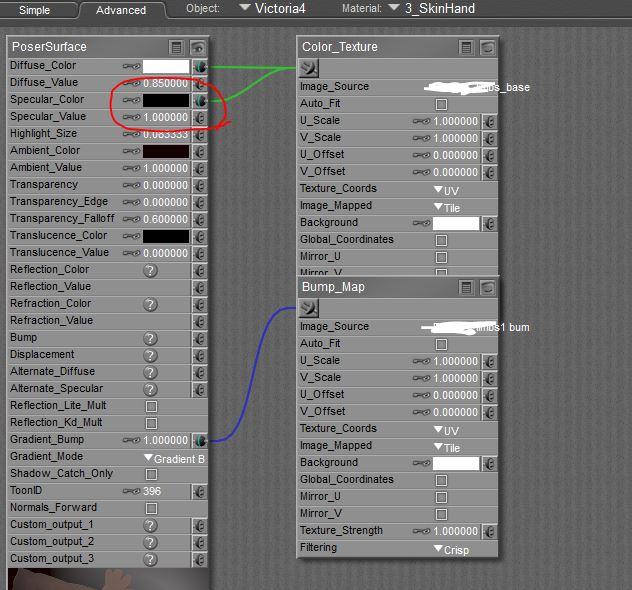This screenshot has height=590, width=632.
Task: Toggle Color_Texture node preview eye button
Action: point(488,48)
